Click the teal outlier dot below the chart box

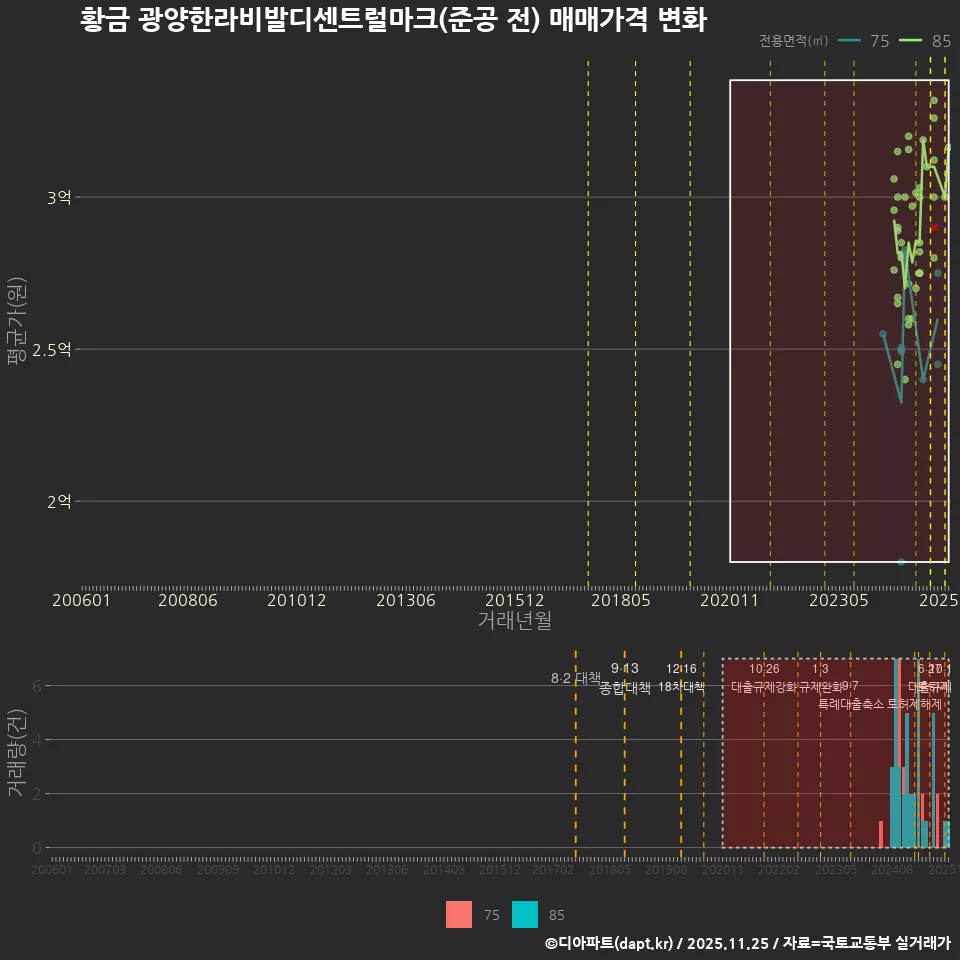[901, 562]
